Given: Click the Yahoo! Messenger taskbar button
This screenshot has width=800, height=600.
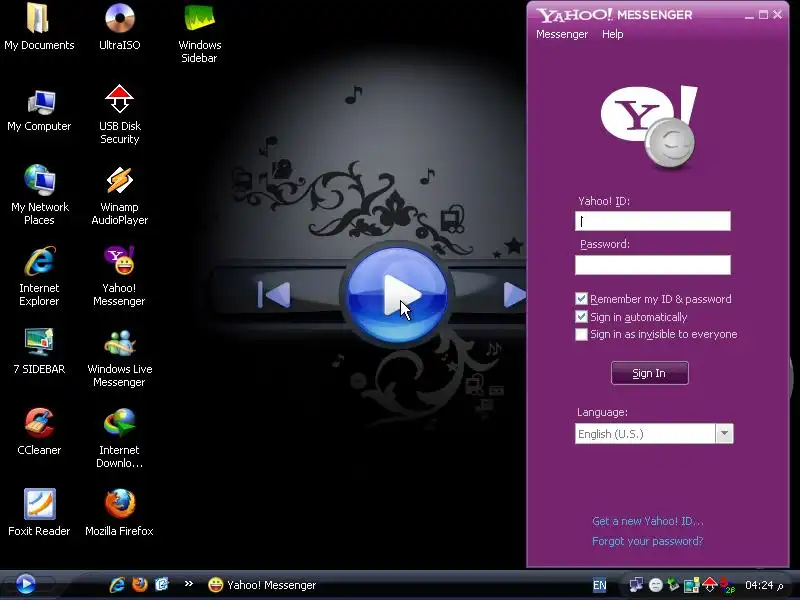Looking at the screenshot, I should click(262, 585).
